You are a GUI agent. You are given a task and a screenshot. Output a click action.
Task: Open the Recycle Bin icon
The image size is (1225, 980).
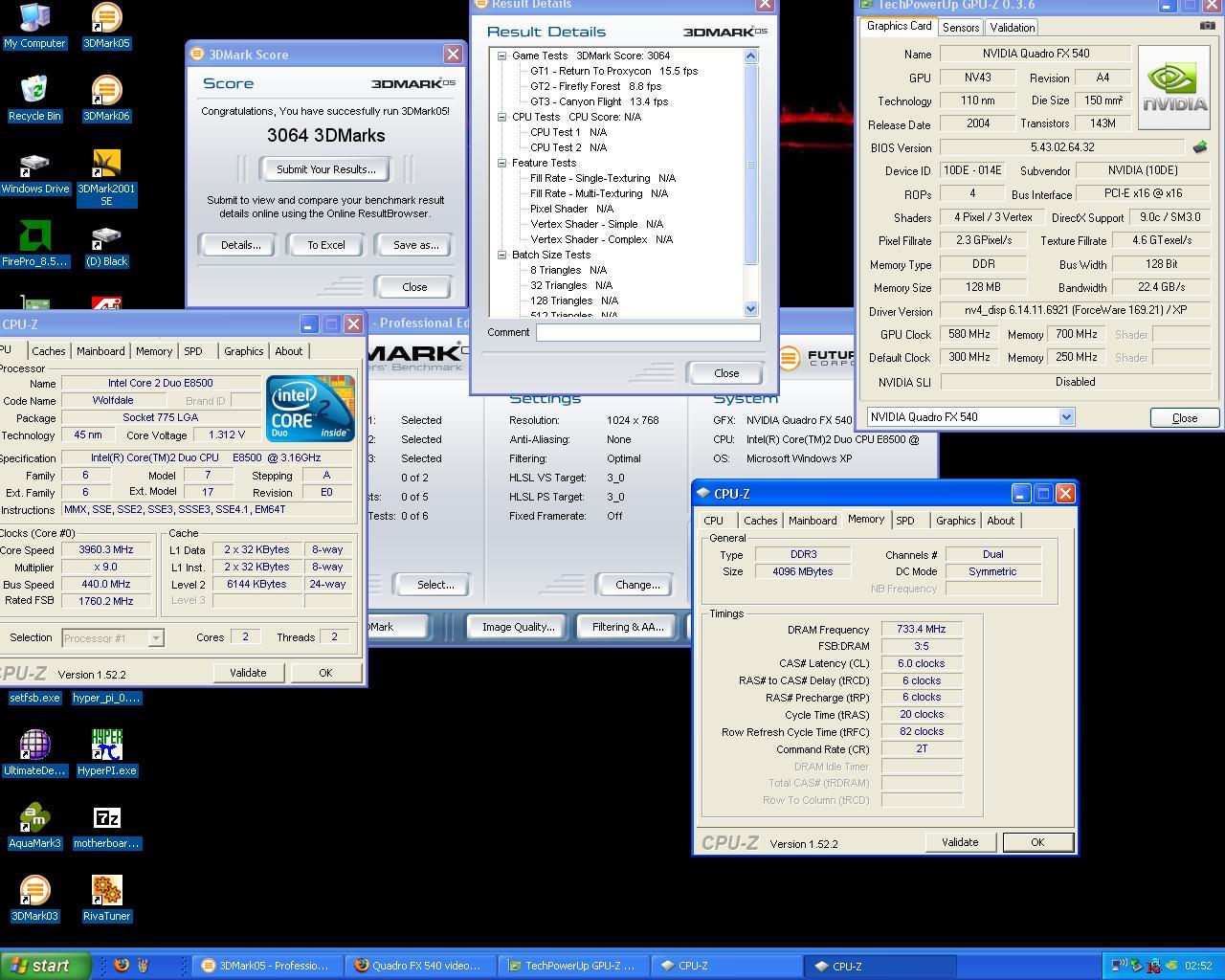click(x=34, y=99)
